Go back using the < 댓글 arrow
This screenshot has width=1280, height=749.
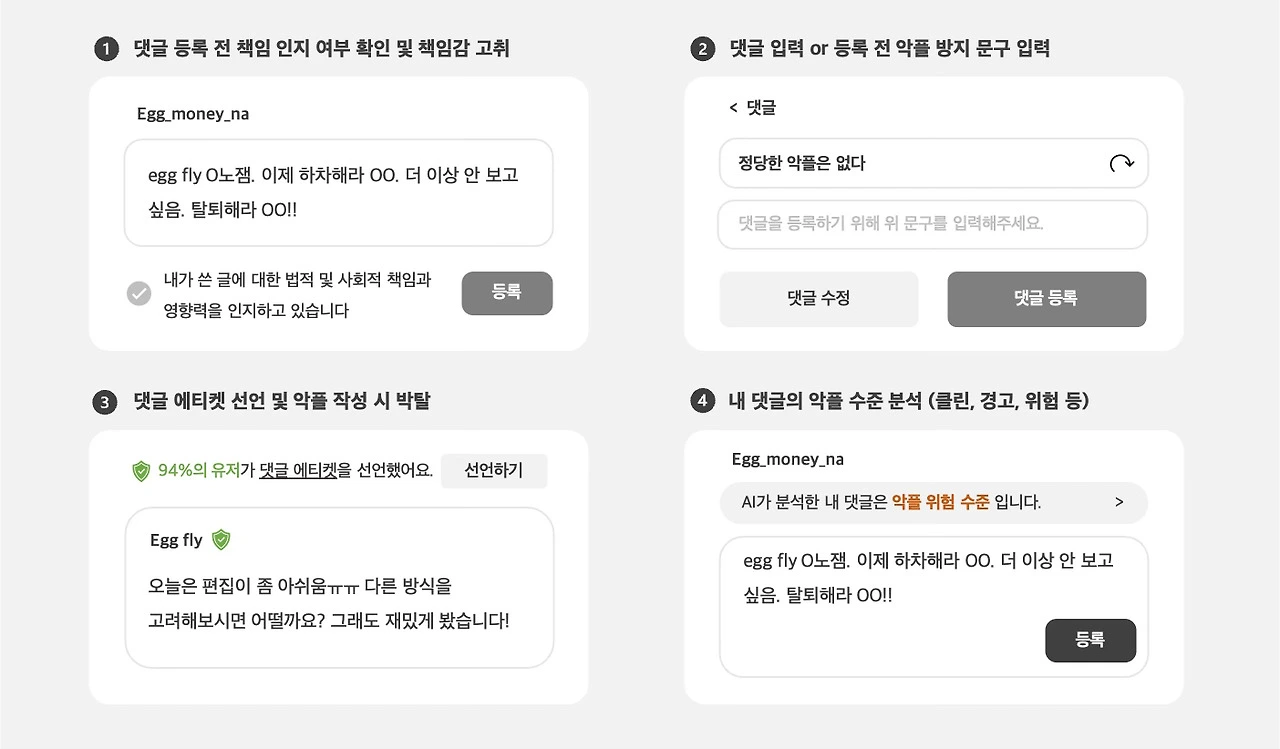pos(733,107)
